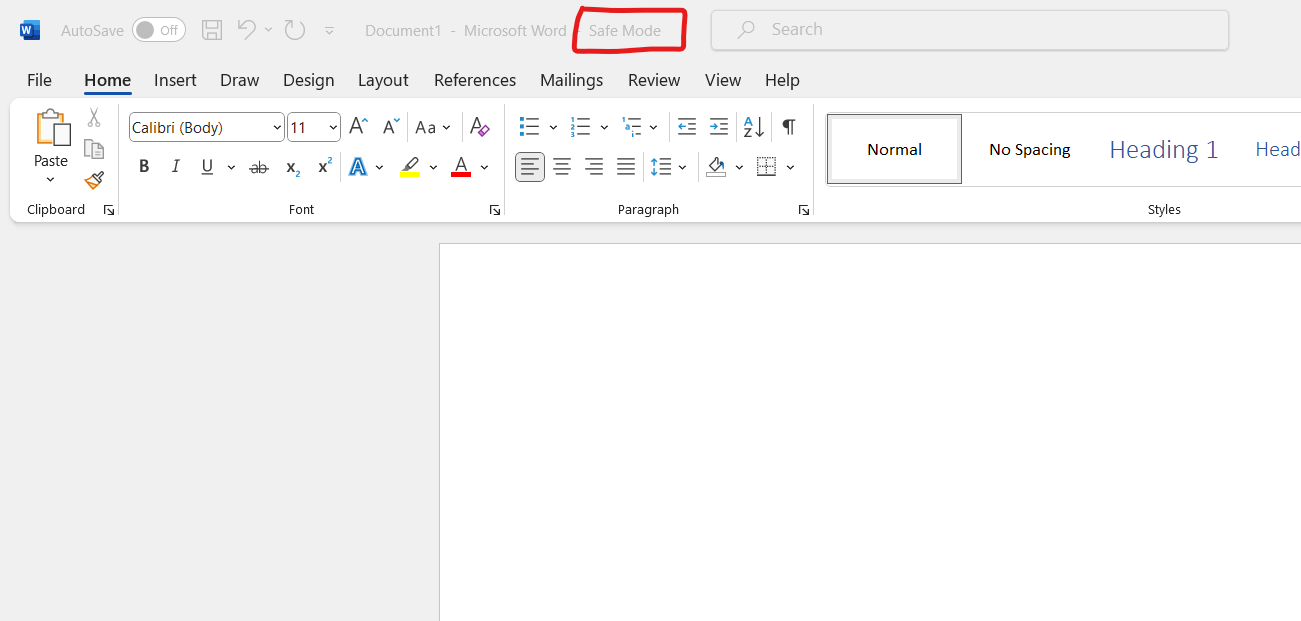Click in the Search box
The width and height of the screenshot is (1301, 621).
[x=970, y=30]
